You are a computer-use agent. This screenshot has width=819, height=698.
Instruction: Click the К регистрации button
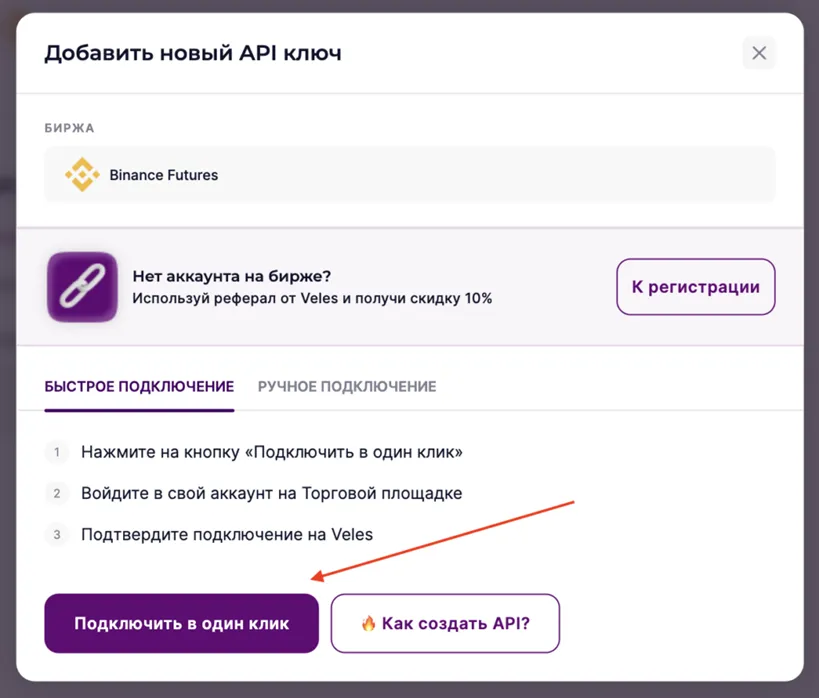[x=695, y=287]
